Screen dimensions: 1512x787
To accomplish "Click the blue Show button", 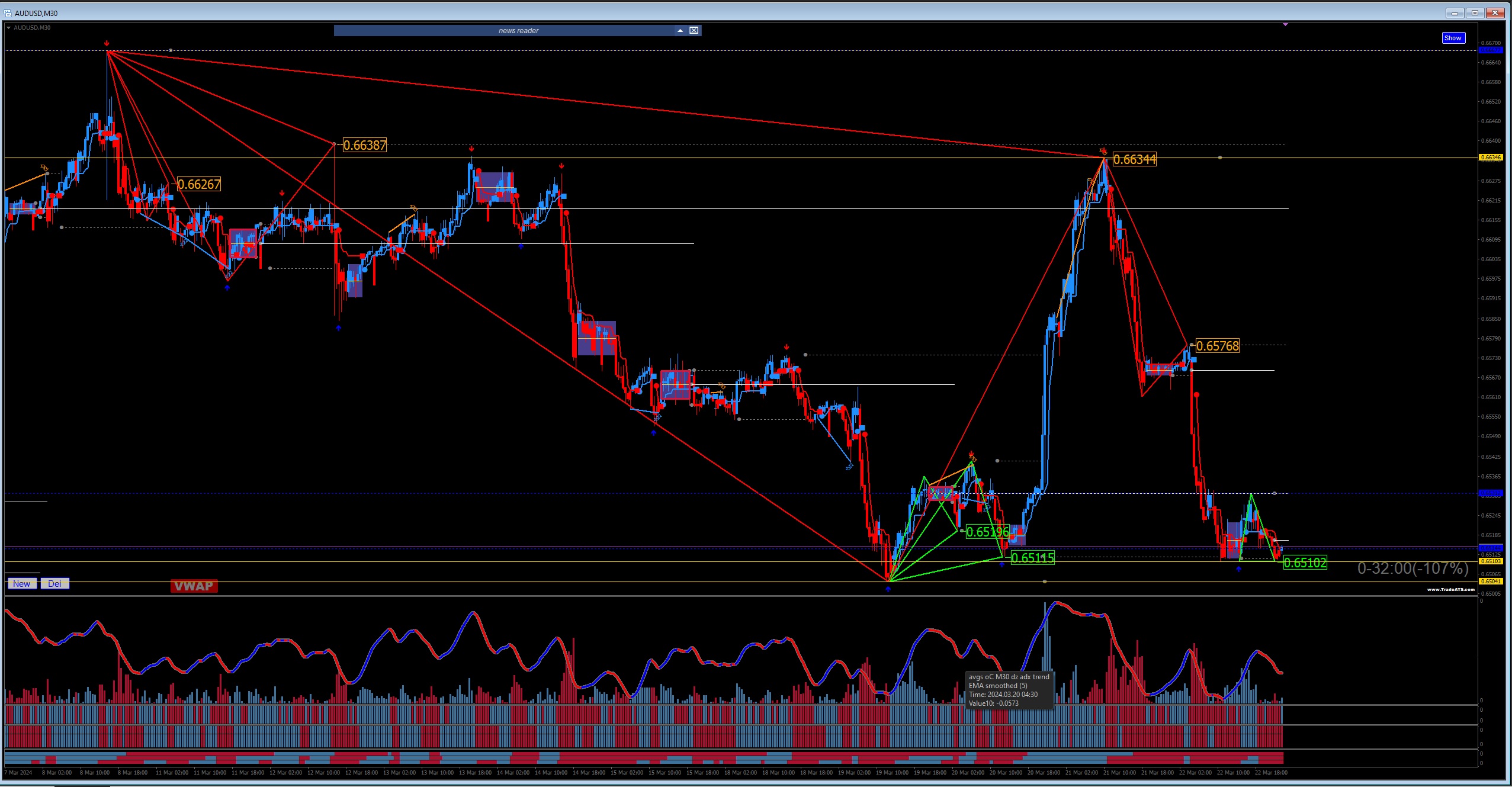I will coord(1452,38).
